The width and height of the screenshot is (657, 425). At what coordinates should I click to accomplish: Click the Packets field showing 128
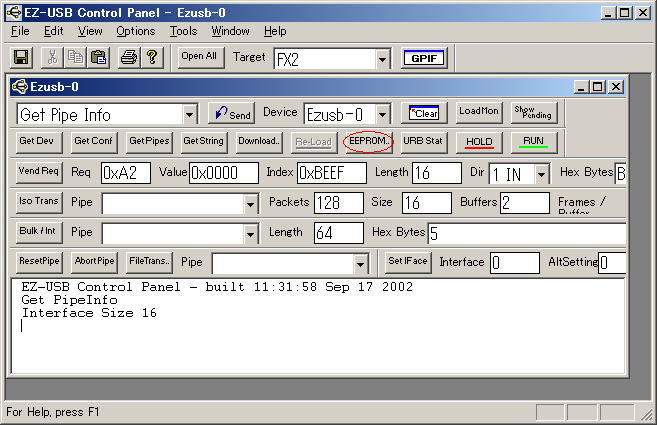point(339,203)
